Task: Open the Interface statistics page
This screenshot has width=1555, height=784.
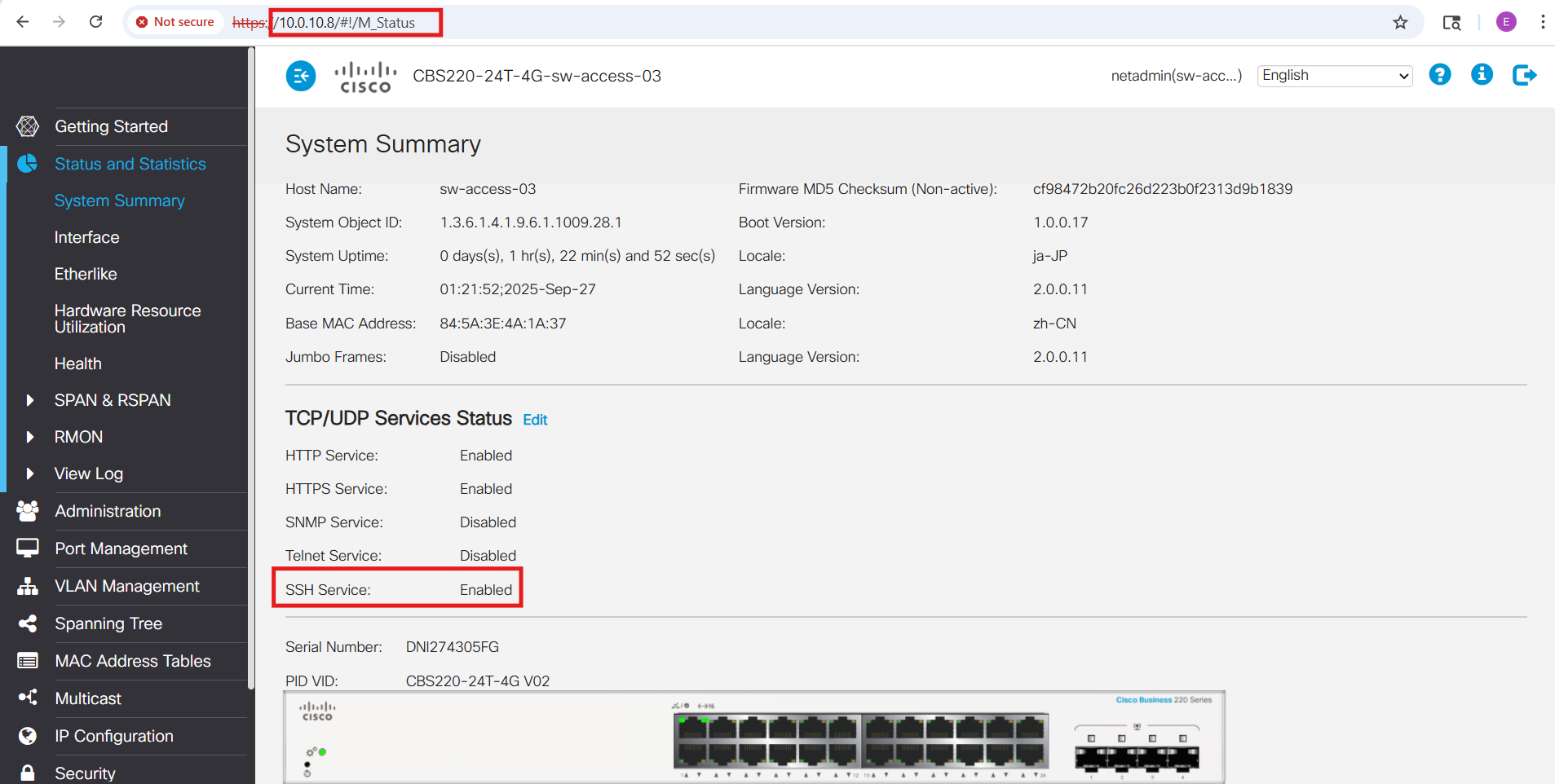Action: click(86, 237)
